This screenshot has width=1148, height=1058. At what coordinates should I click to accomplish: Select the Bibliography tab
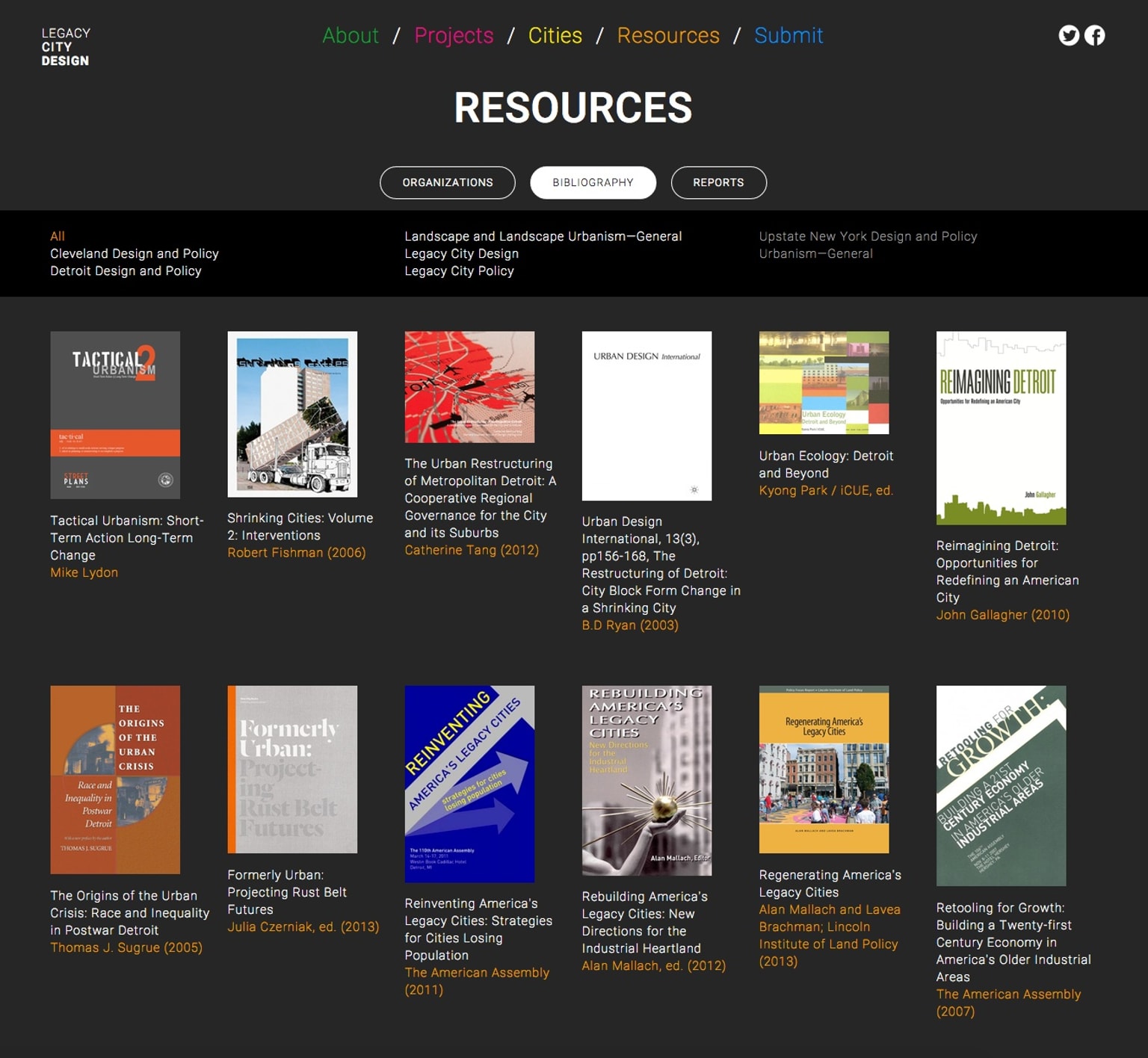[593, 182]
